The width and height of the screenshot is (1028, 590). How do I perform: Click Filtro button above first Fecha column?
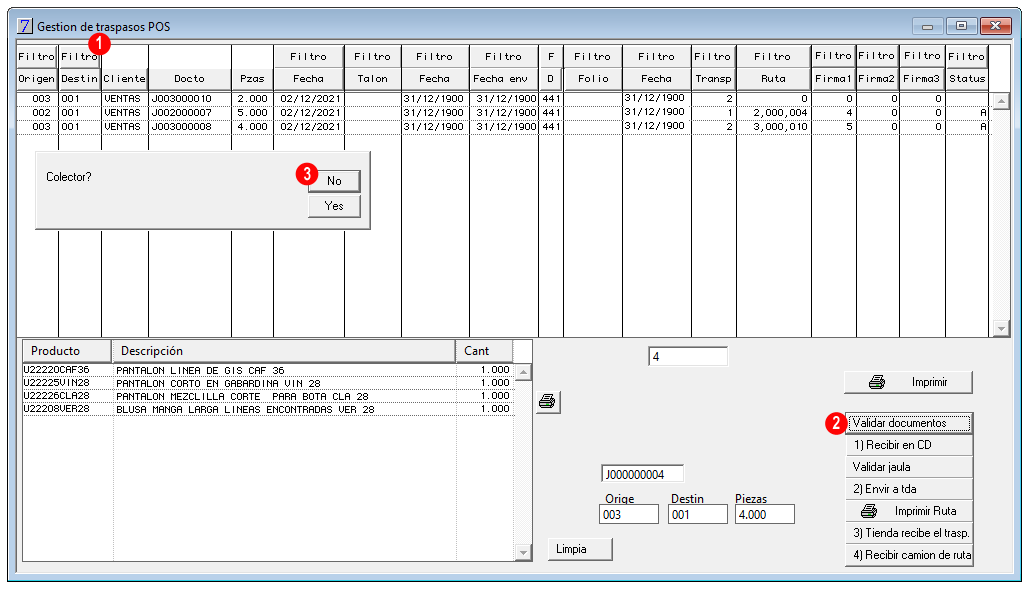click(x=308, y=56)
